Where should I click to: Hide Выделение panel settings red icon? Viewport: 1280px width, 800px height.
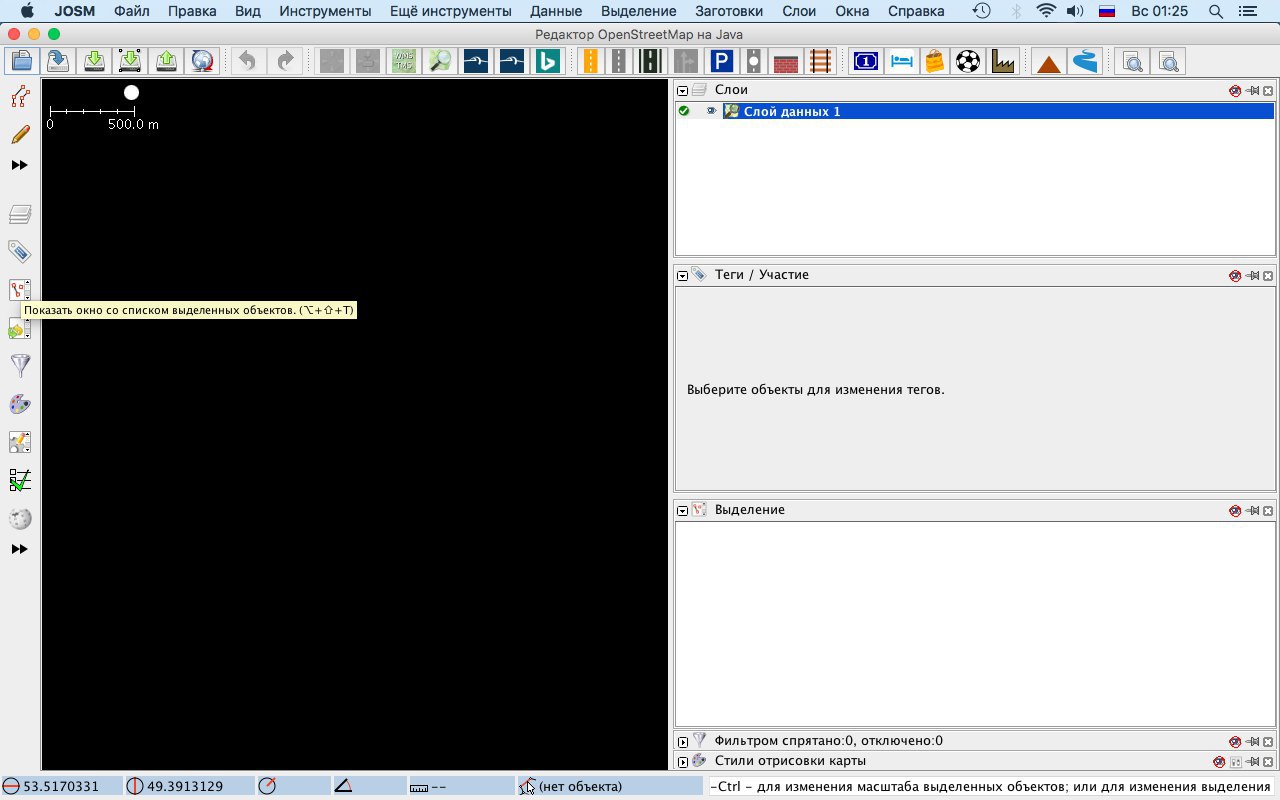pos(1235,511)
